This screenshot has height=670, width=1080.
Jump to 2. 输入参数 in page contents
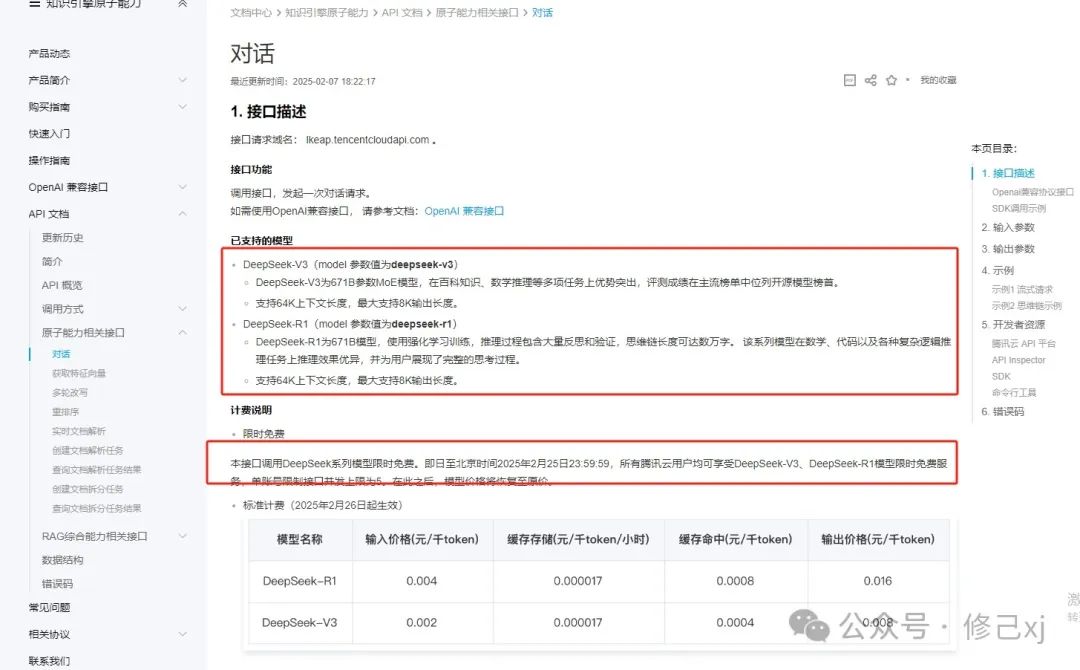1008,227
